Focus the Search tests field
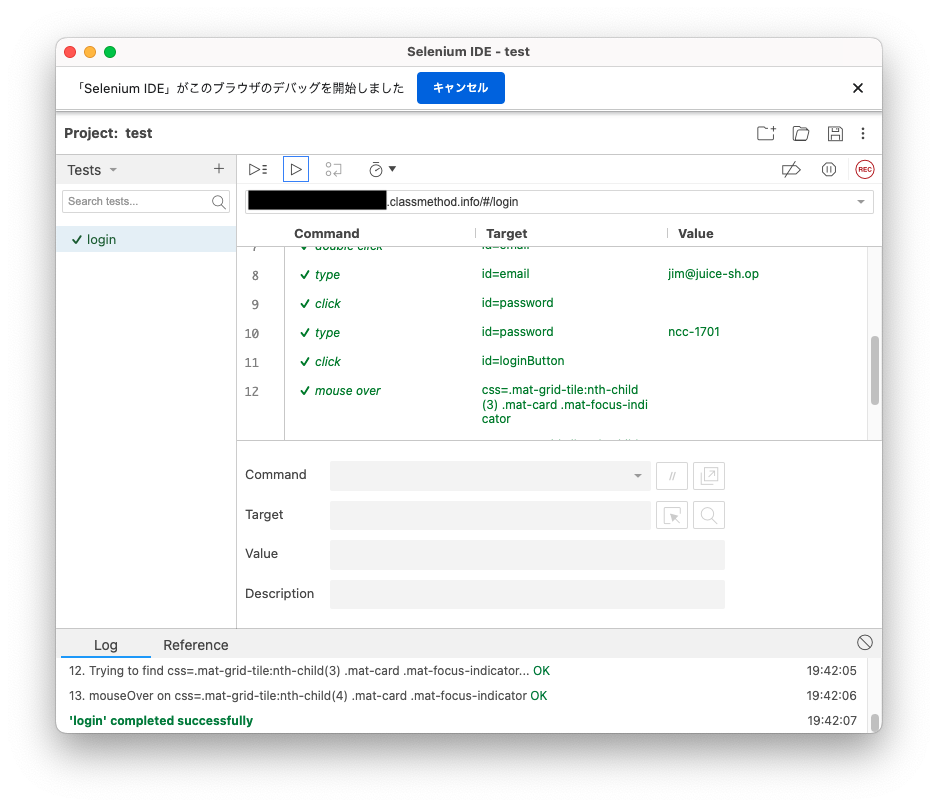This screenshot has height=807, width=938. tap(146, 202)
